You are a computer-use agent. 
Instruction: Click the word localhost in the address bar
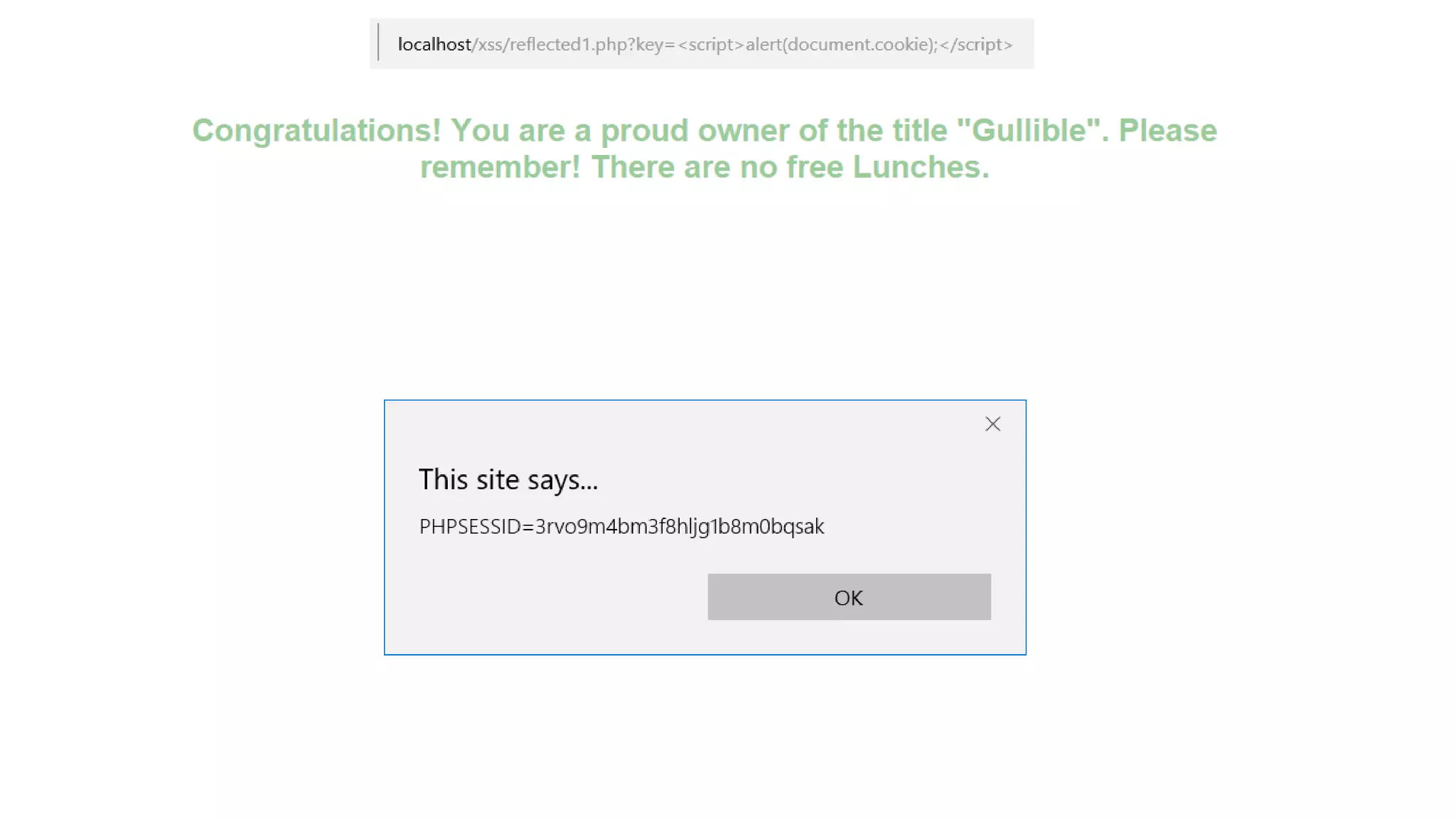point(434,44)
